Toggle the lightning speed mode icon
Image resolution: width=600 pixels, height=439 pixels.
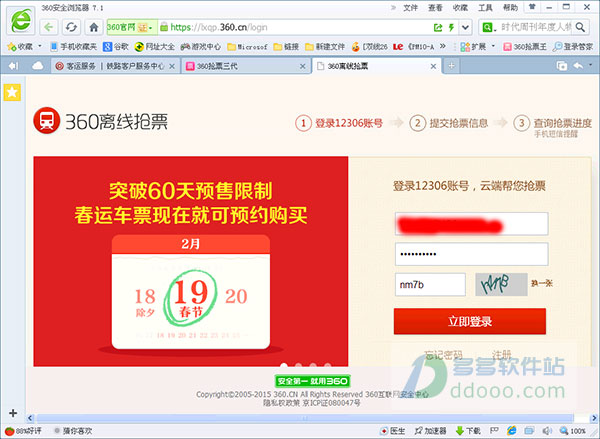click(452, 27)
